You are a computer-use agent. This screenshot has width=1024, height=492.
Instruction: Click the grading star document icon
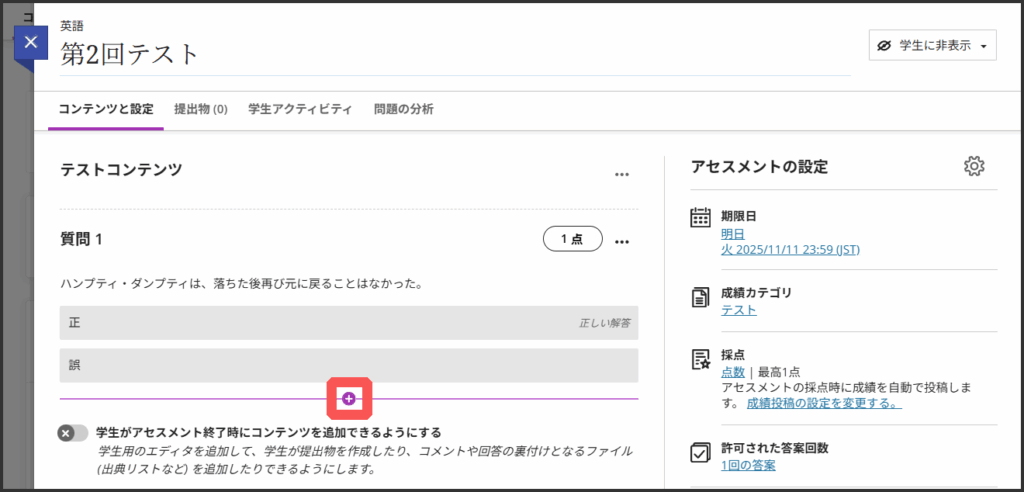pos(701,359)
